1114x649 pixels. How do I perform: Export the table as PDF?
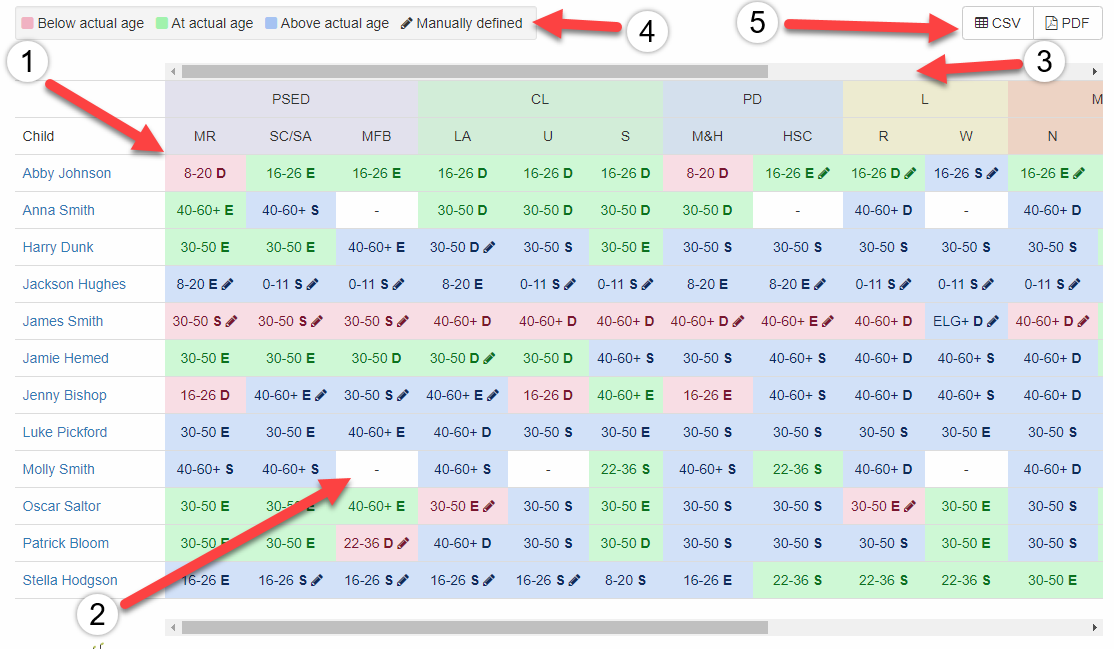pos(1067,23)
